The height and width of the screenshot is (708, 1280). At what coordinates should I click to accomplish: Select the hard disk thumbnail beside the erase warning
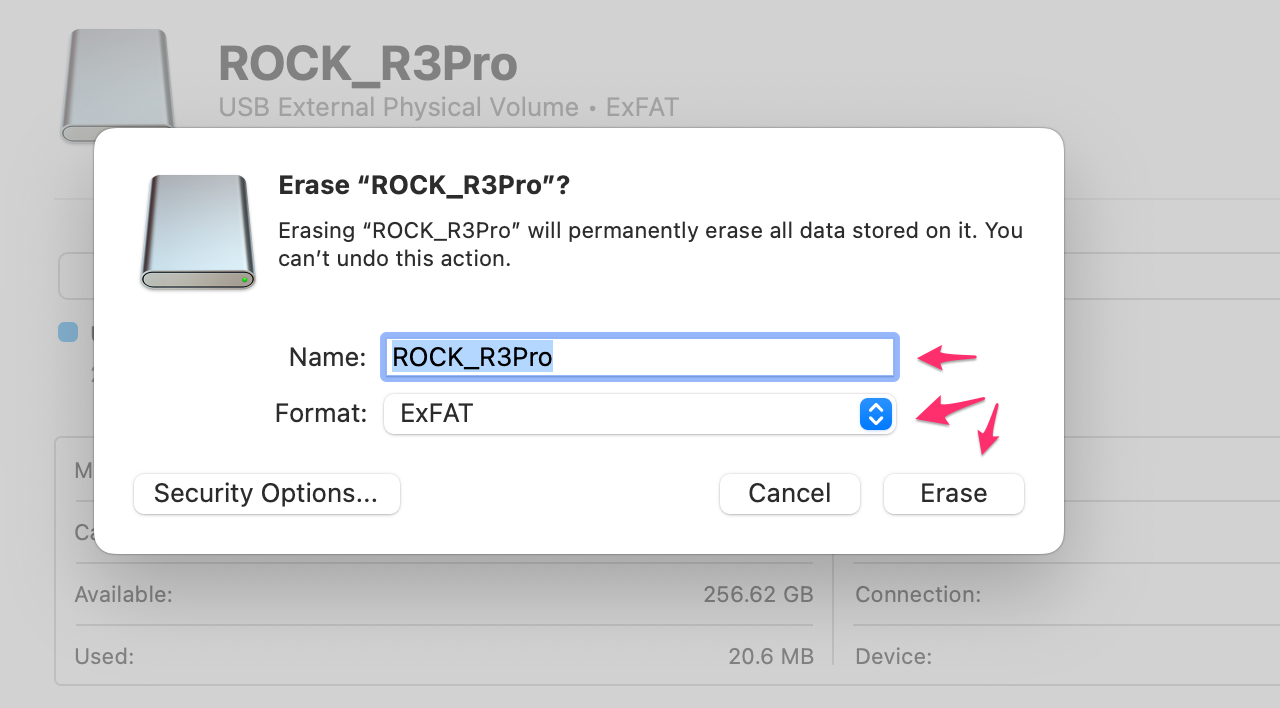coord(197,231)
